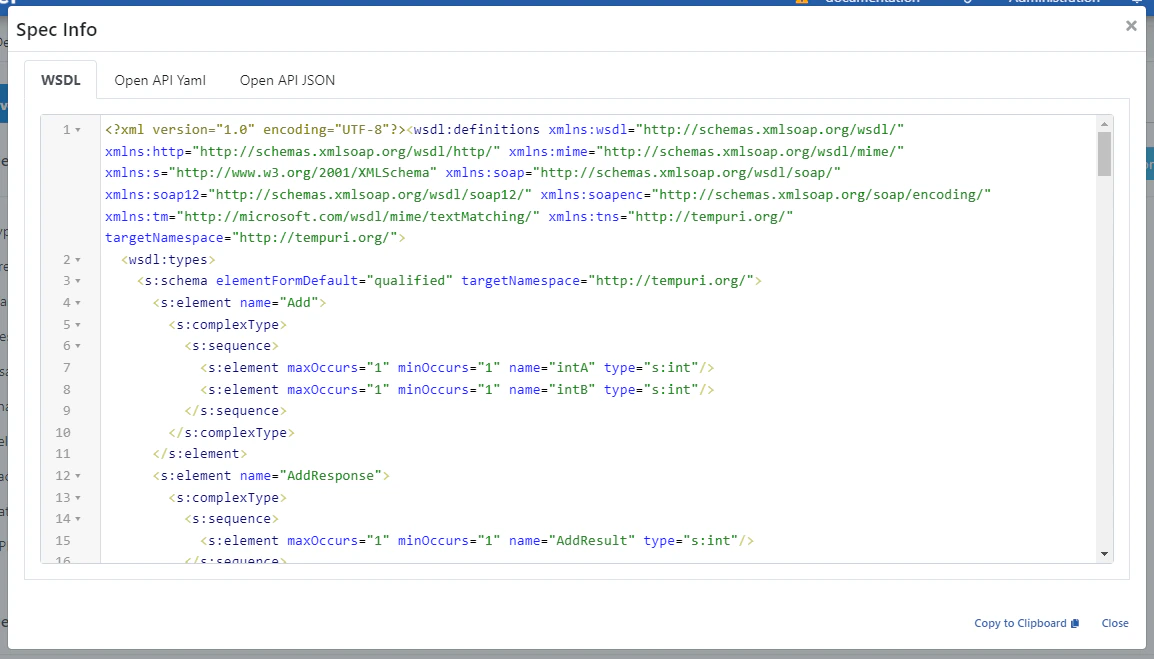Image resolution: width=1154 pixels, height=659 pixels.
Task: Collapse the XML declaration fold on line 1
Action: 76,129
